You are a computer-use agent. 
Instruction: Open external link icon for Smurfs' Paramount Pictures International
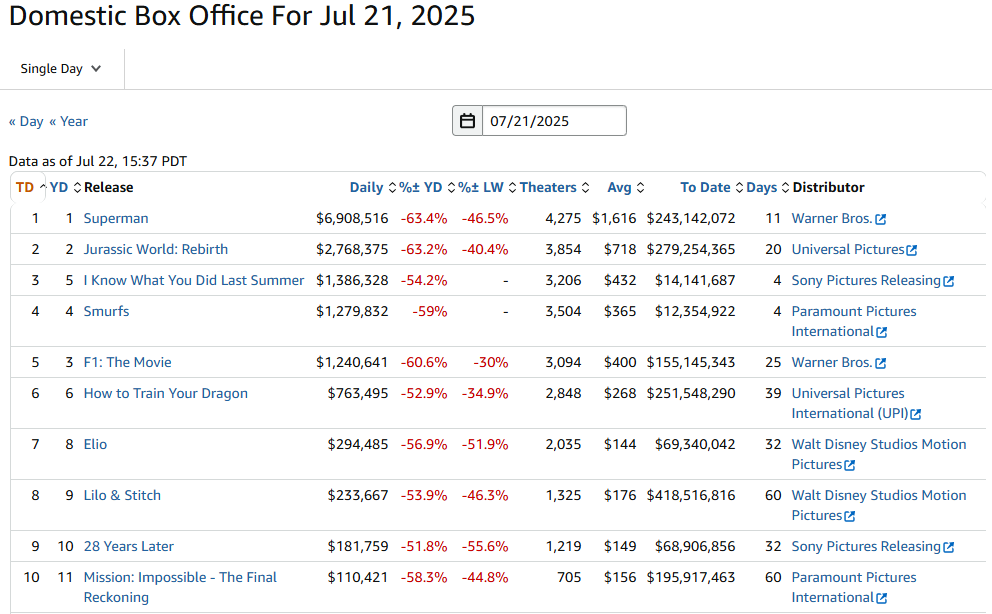click(x=882, y=333)
